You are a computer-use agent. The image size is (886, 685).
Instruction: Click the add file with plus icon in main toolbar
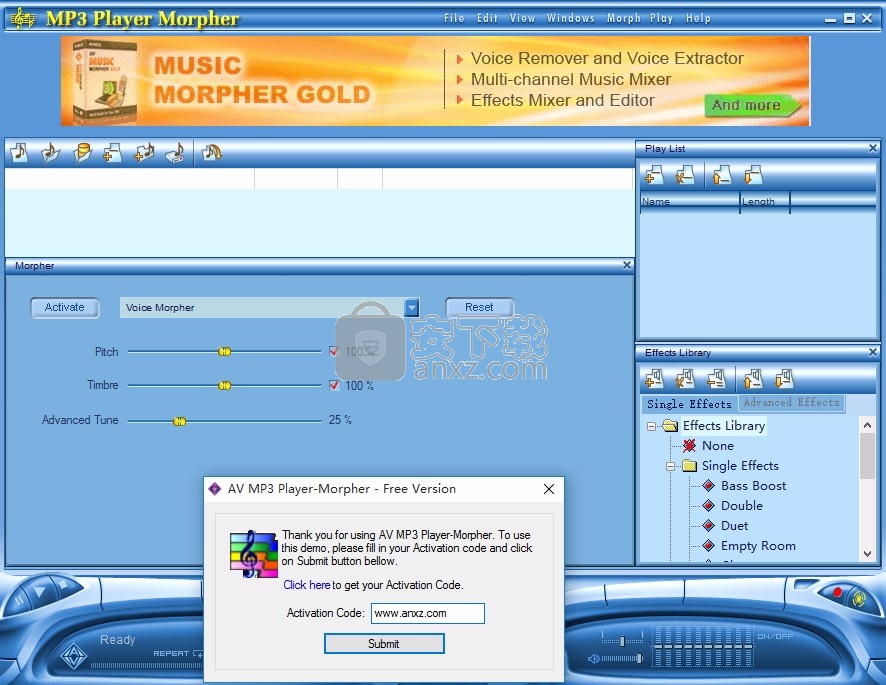(112, 153)
